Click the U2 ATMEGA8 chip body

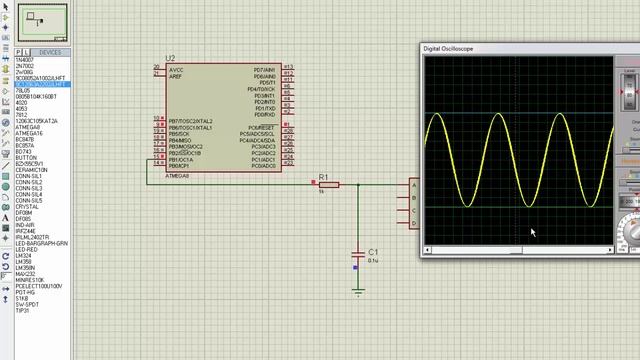point(223,117)
